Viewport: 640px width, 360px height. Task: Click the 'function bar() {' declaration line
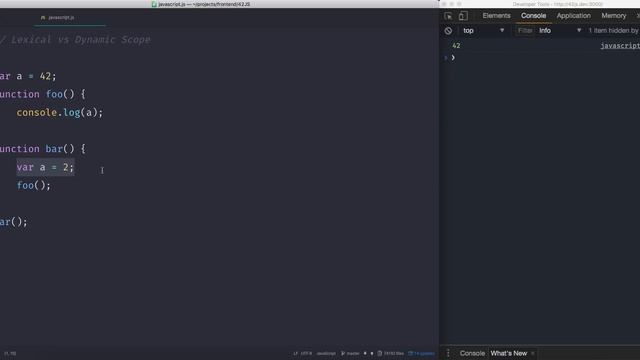click(43, 149)
